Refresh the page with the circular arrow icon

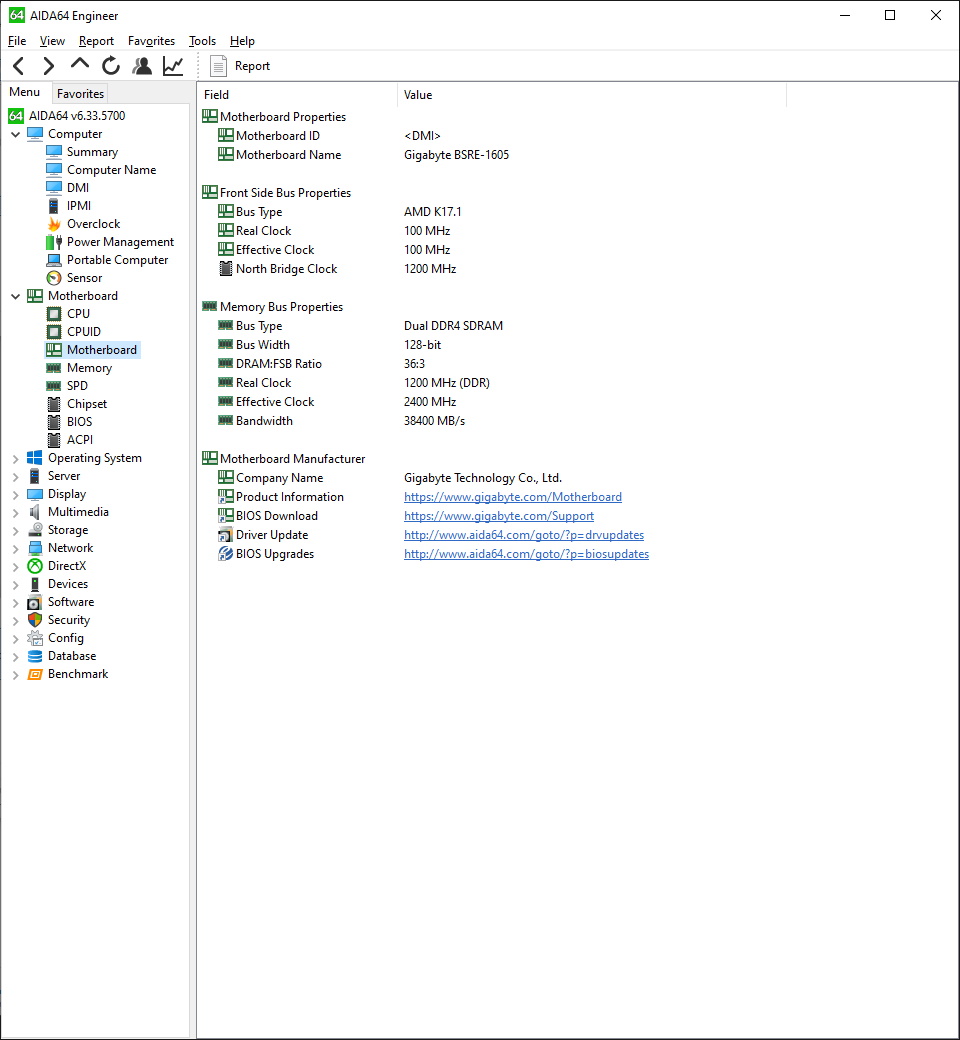tap(111, 66)
